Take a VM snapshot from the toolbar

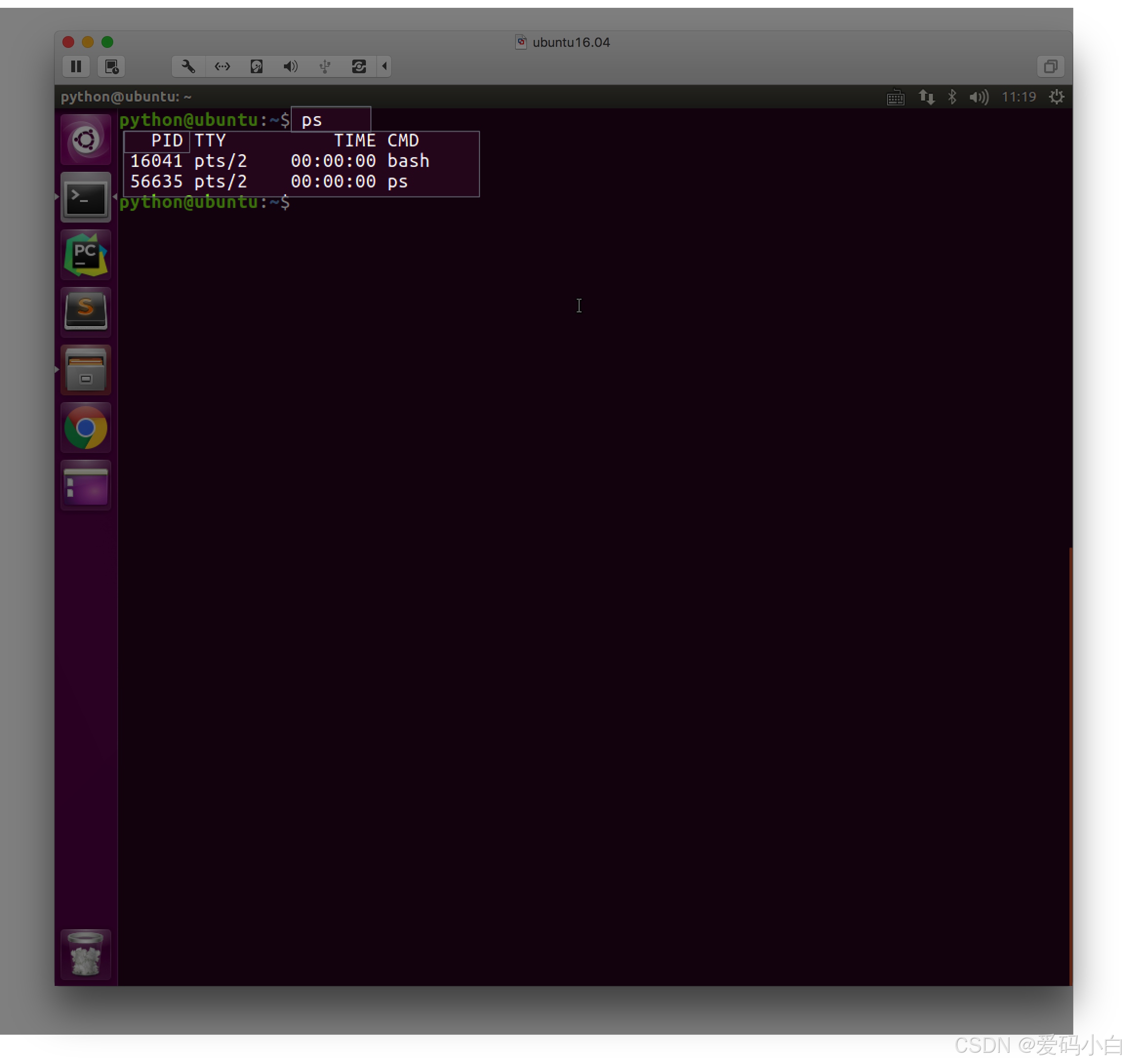click(x=111, y=66)
